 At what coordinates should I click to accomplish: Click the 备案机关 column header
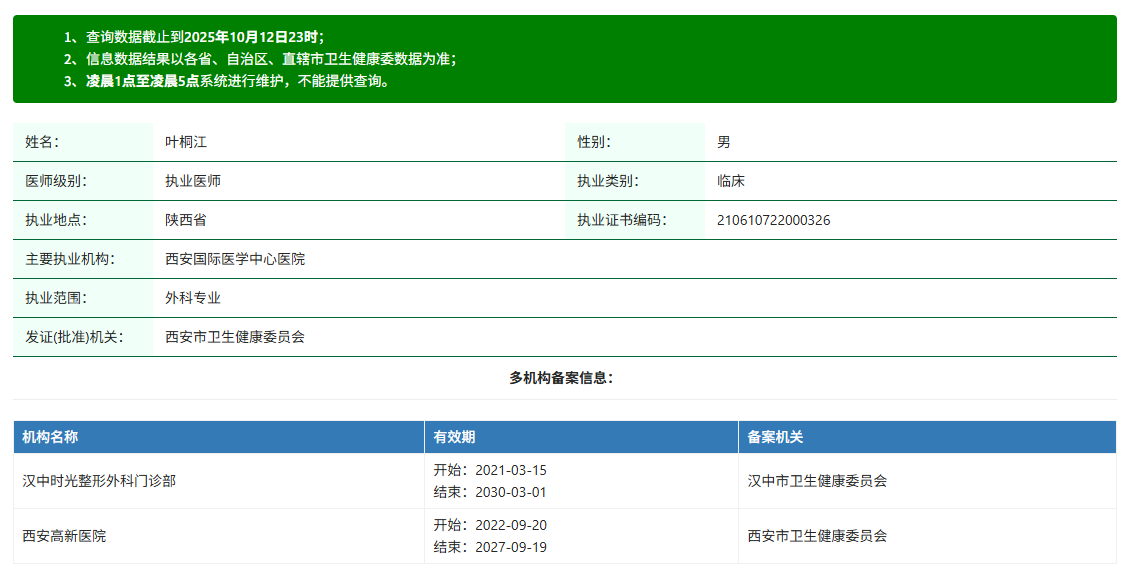click(x=776, y=437)
